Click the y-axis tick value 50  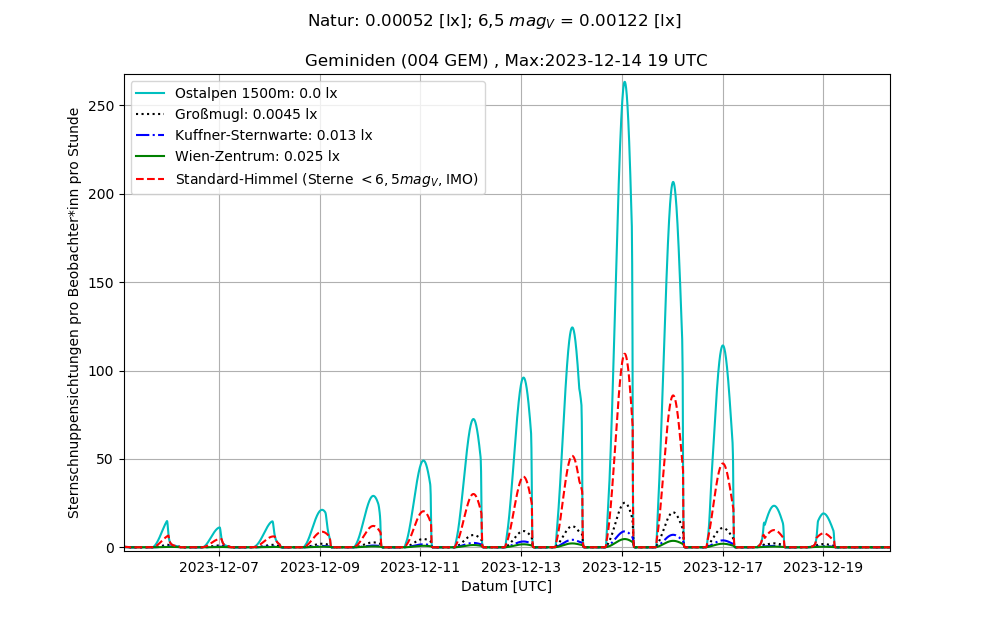[107, 459]
